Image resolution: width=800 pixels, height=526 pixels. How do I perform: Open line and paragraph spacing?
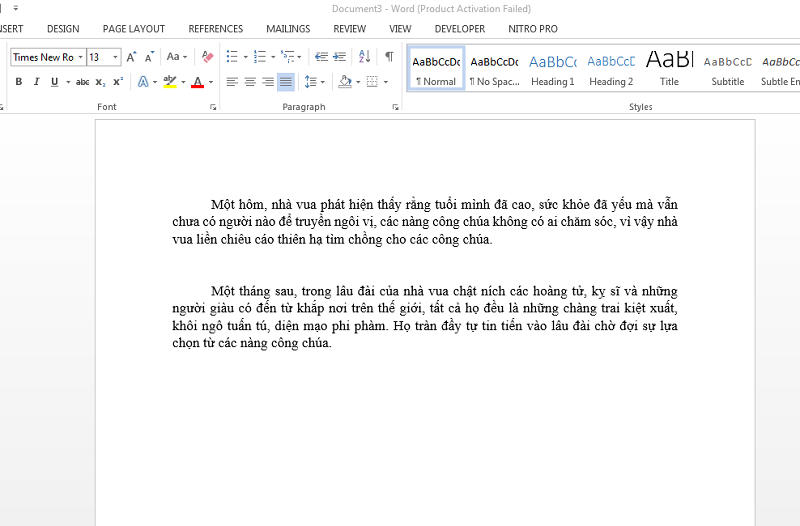tap(311, 82)
